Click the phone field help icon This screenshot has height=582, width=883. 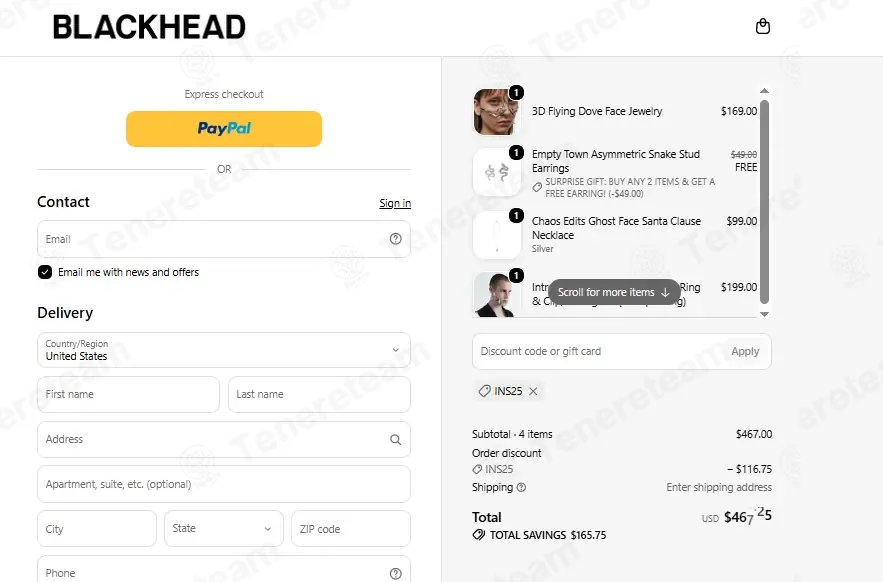(396, 574)
